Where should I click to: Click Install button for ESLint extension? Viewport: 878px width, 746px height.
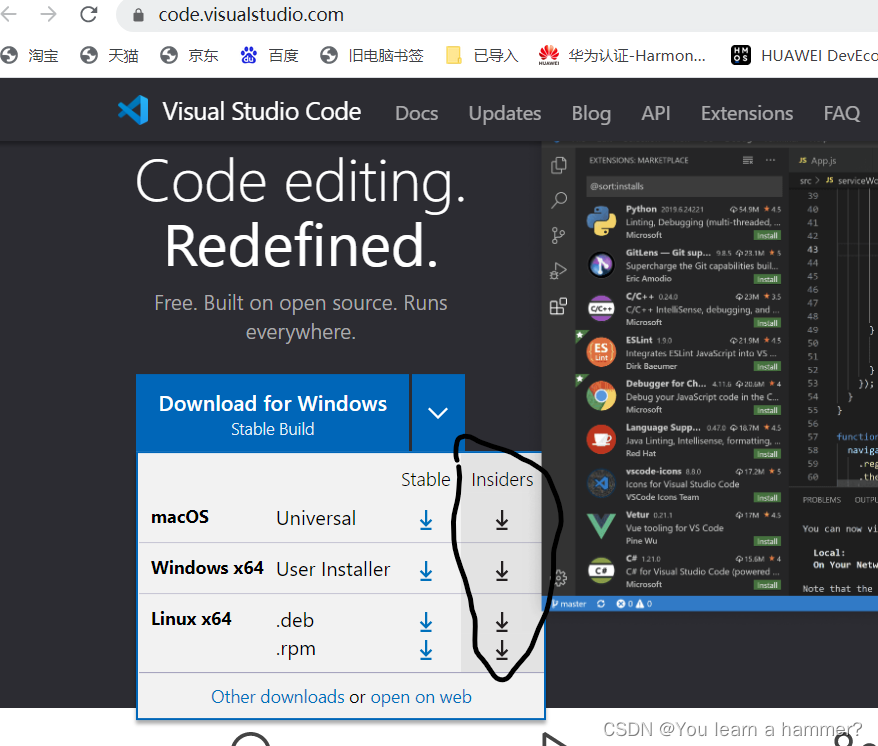pos(767,367)
